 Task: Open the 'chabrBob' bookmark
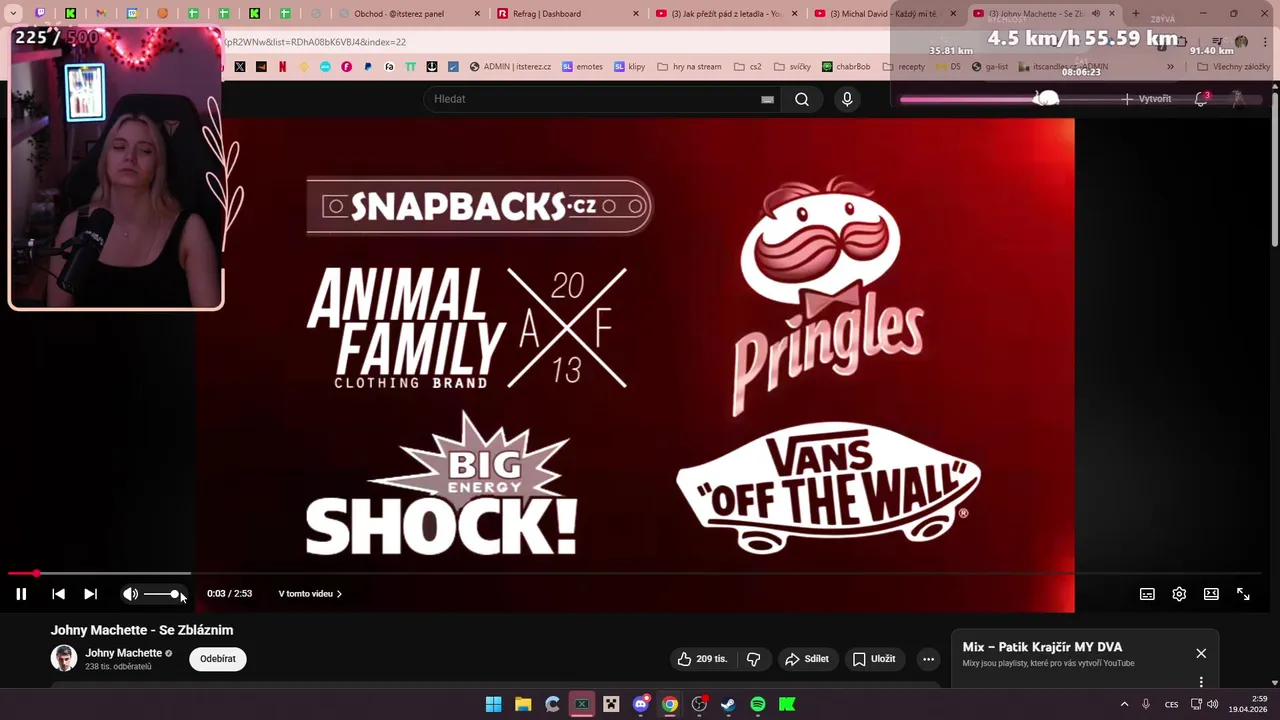pos(846,67)
